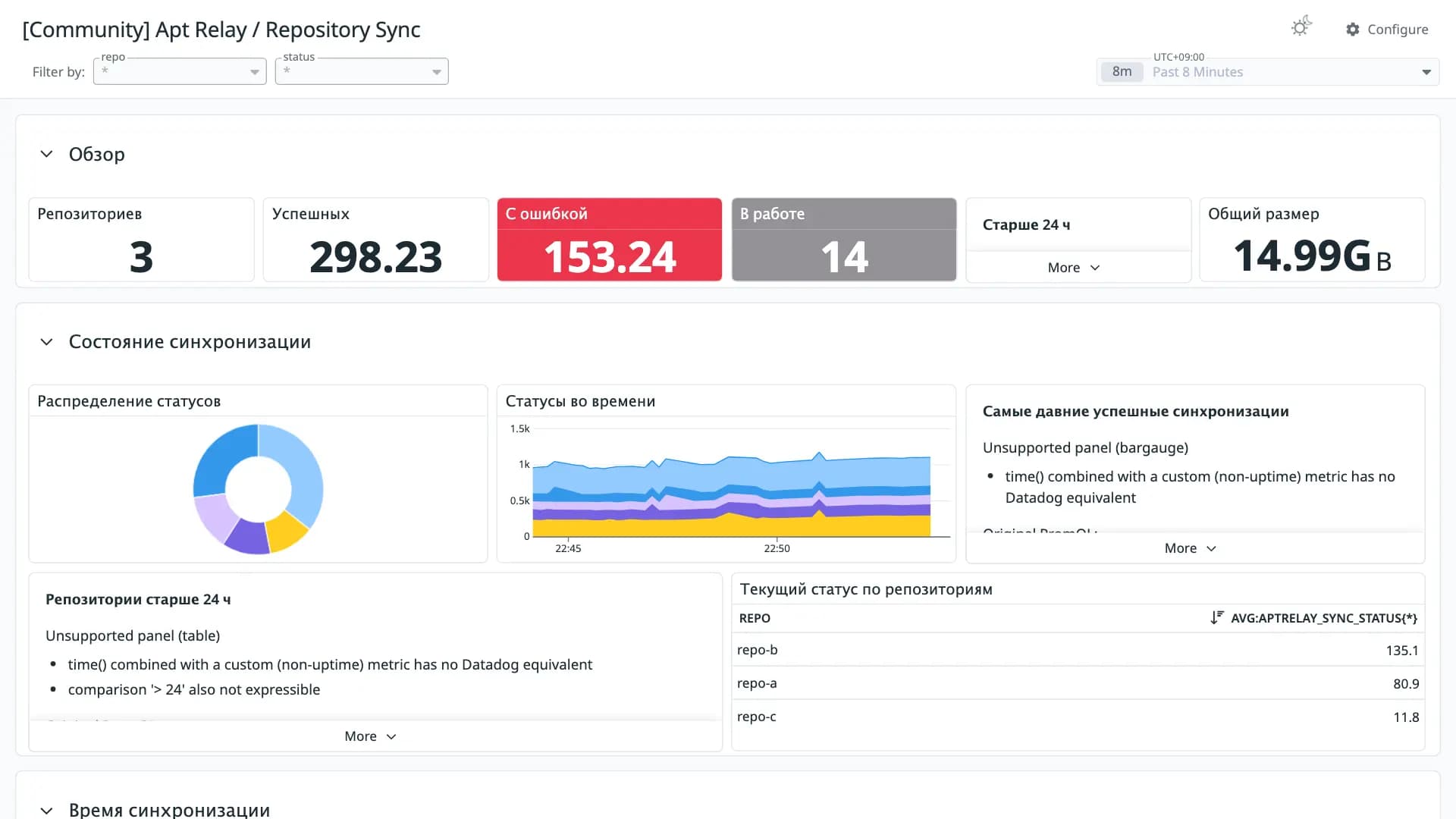Click the value 80.9 in the table
The image size is (1456, 819).
click(x=1406, y=684)
